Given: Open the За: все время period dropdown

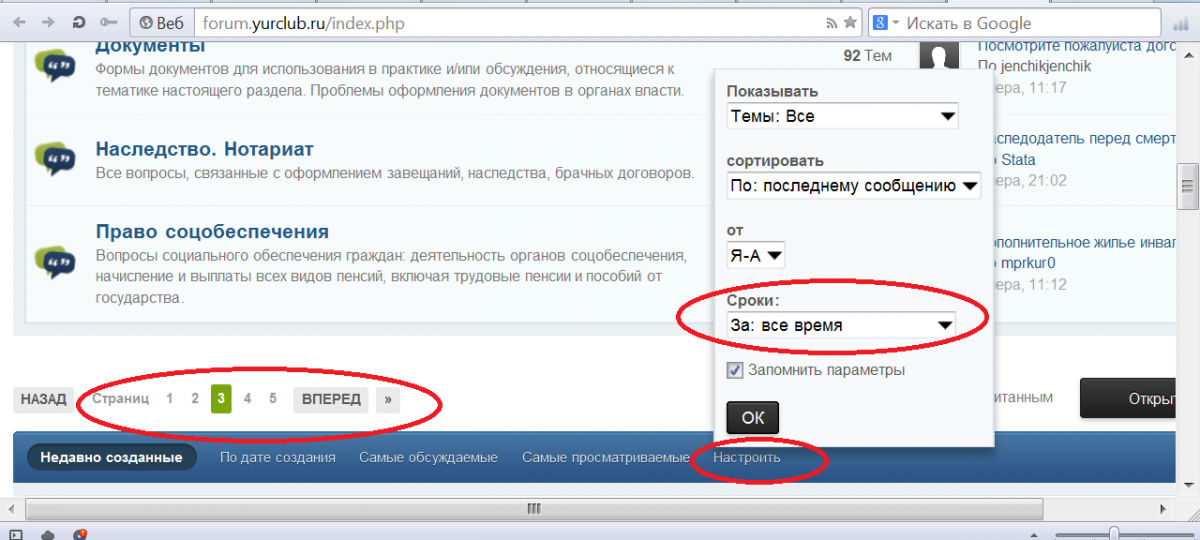Looking at the screenshot, I should tap(840, 325).
